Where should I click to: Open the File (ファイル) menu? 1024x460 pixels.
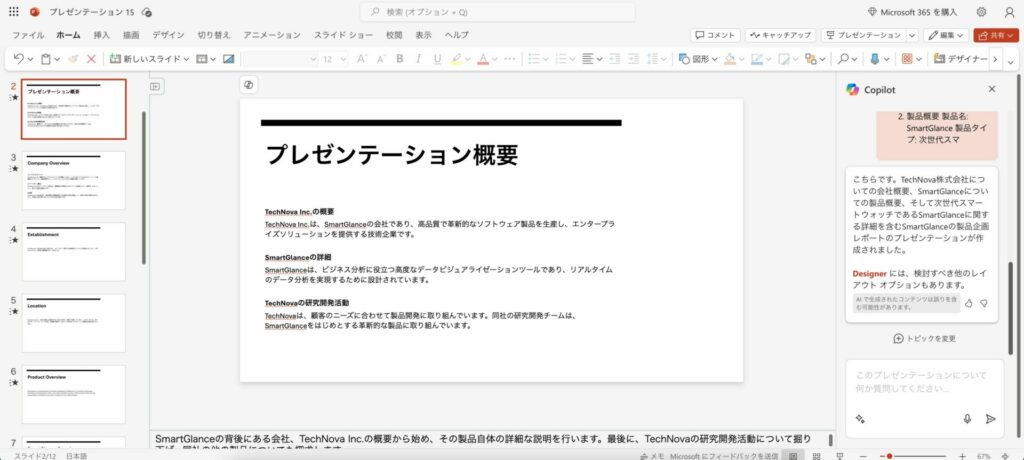pyautogui.click(x=28, y=35)
